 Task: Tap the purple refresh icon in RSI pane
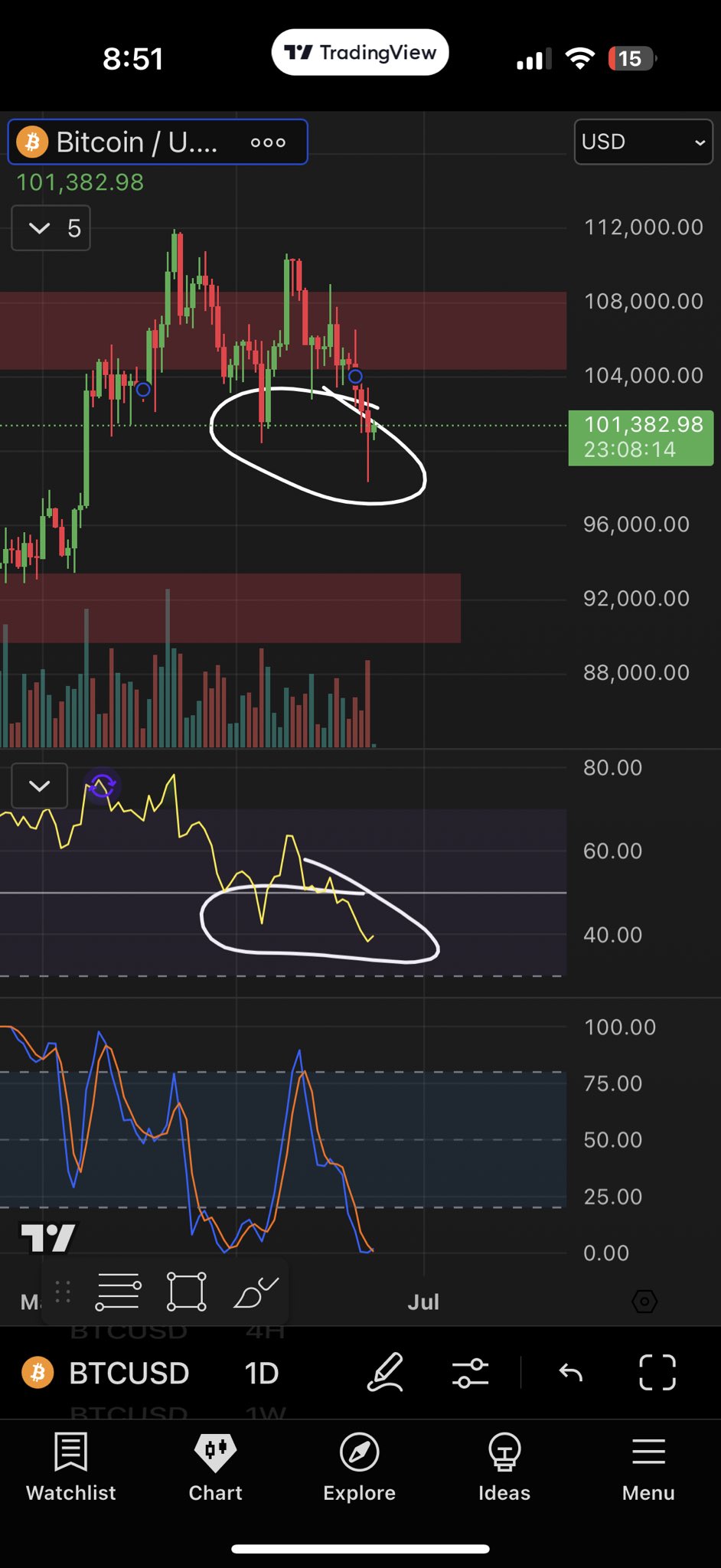(103, 786)
